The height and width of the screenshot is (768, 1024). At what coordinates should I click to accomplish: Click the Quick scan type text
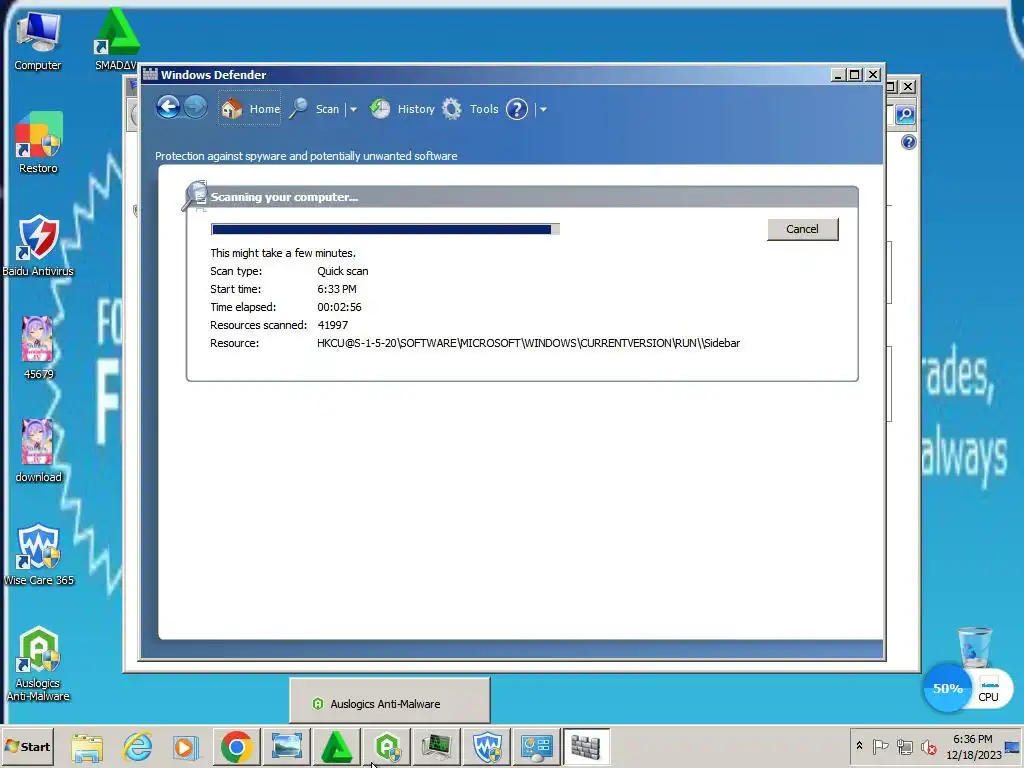pyautogui.click(x=343, y=271)
